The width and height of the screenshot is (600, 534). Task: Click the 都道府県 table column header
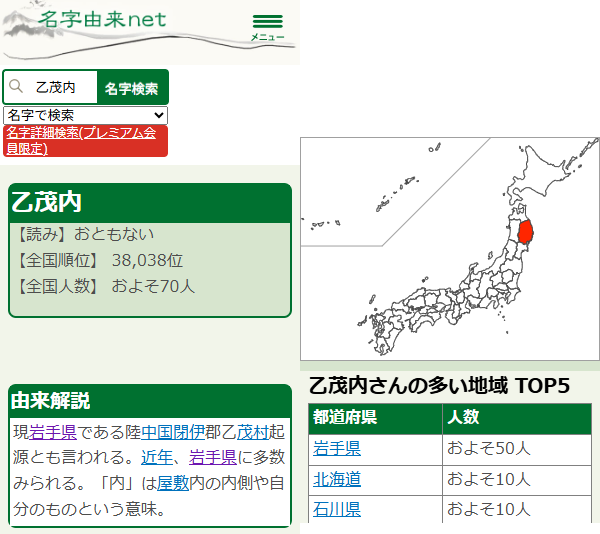pyautogui.click(x=345, y=418)
